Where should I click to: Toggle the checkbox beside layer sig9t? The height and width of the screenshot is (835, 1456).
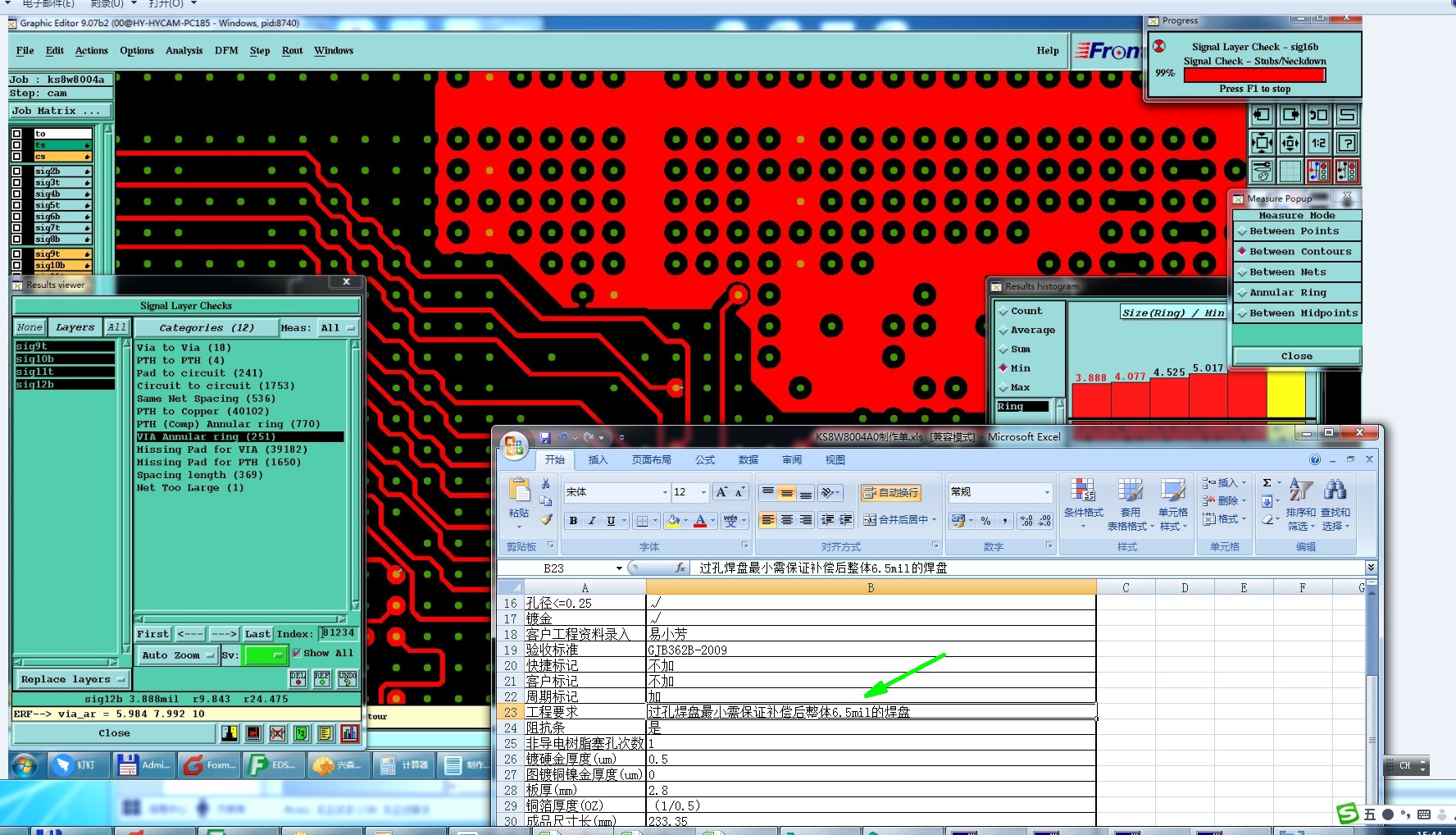17,254
